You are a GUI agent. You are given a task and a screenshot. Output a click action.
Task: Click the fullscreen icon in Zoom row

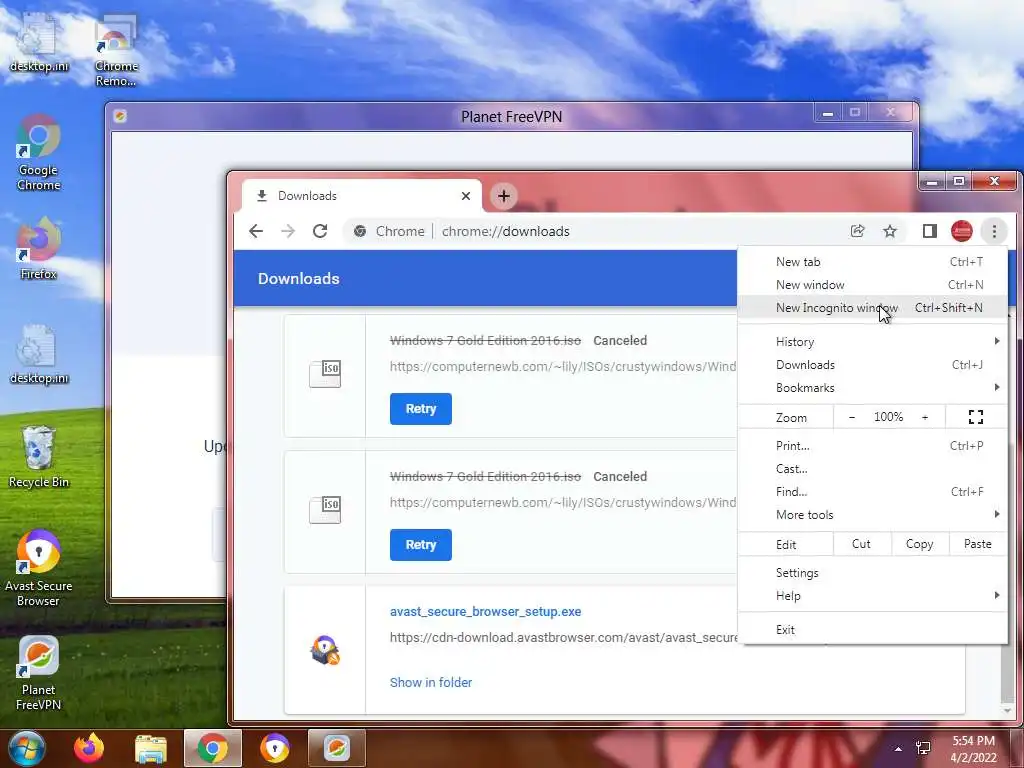976,417
